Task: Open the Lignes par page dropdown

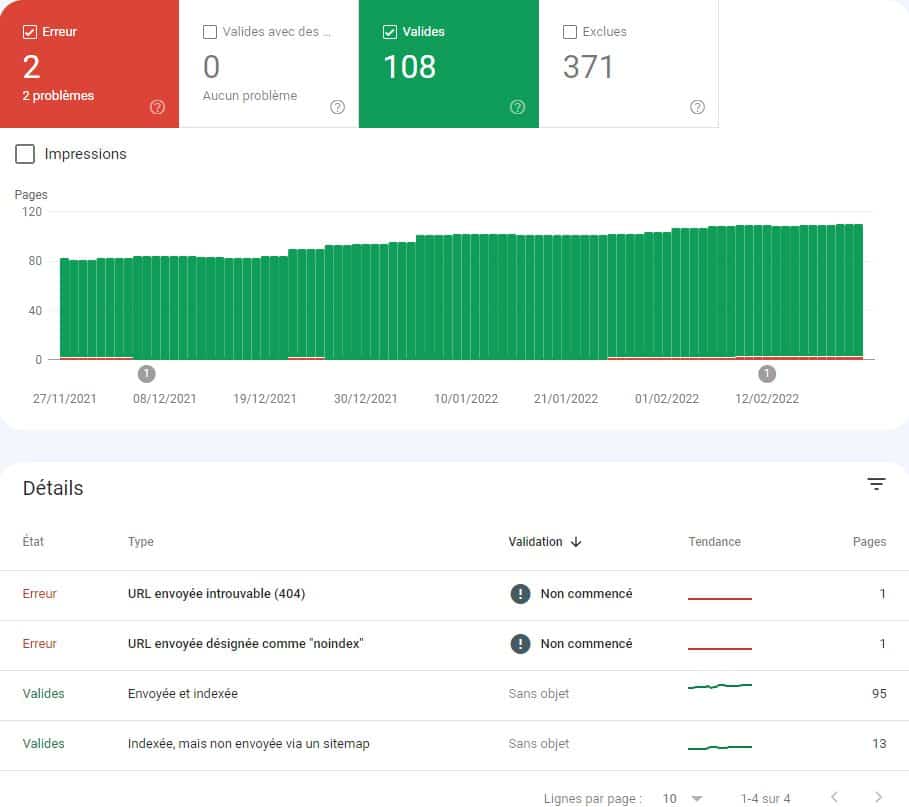Action: click(x=683, y=798)
